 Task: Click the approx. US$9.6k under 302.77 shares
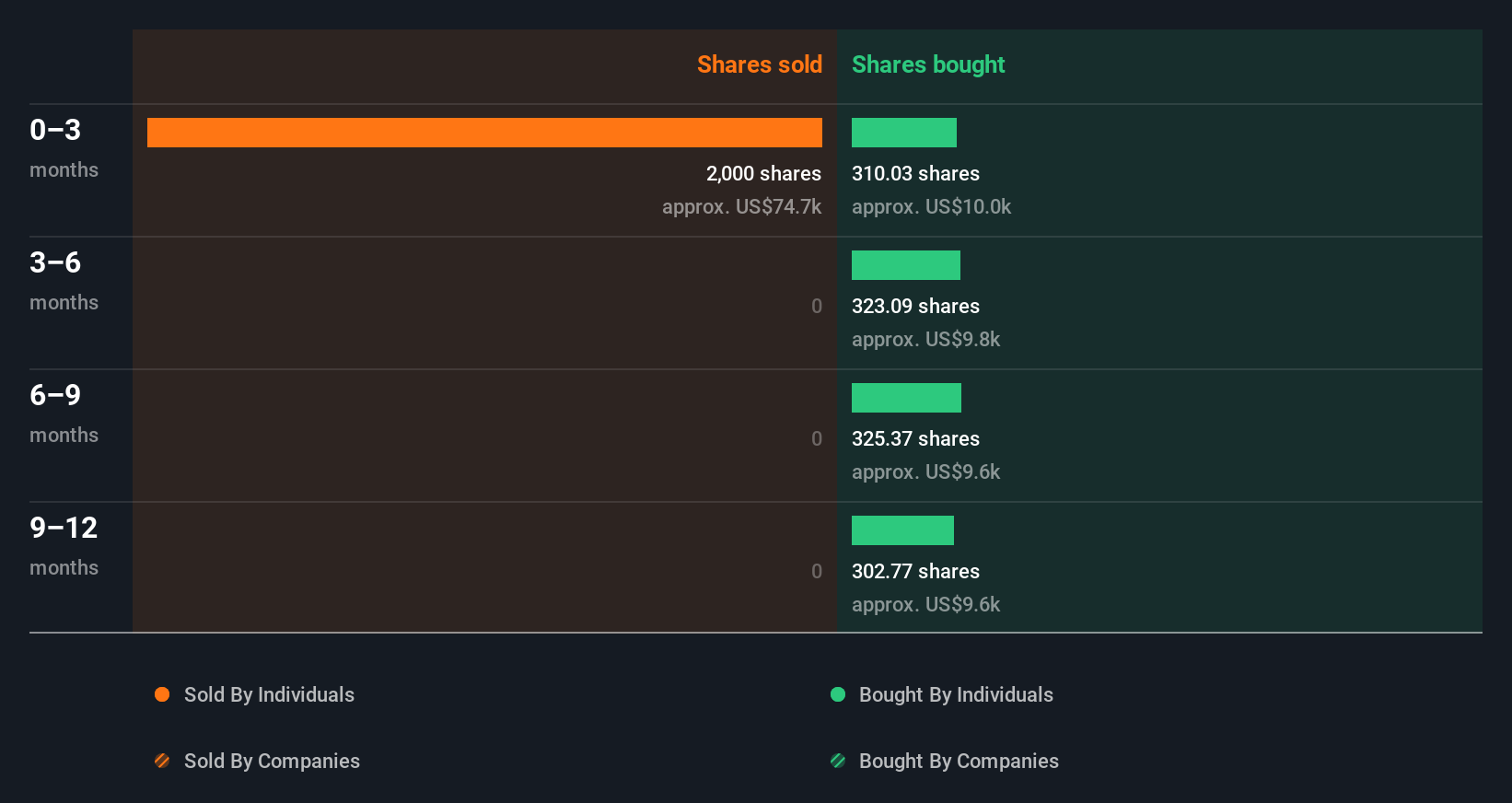(925, 604)
